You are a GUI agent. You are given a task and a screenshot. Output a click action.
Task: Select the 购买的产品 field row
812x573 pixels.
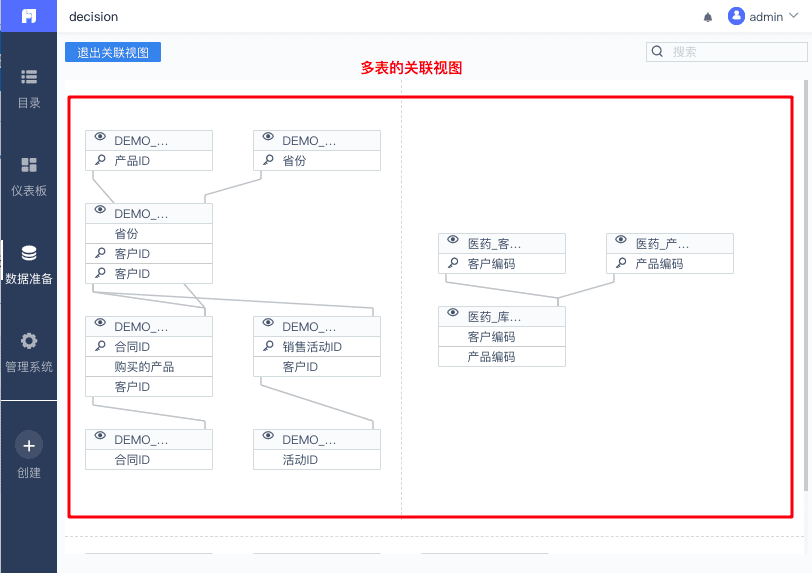[149, 367]
